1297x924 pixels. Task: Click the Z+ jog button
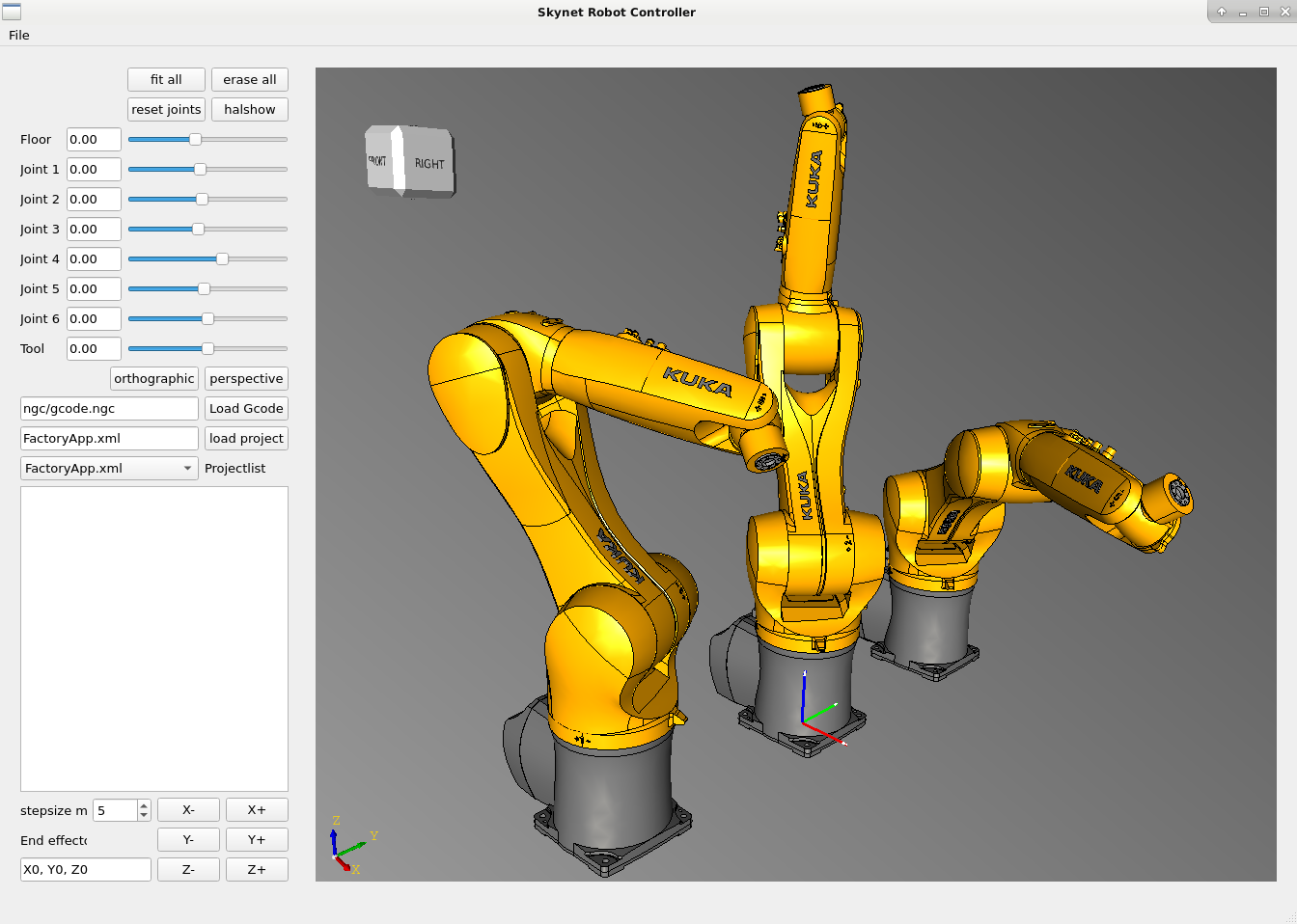[x=257, y=870]
